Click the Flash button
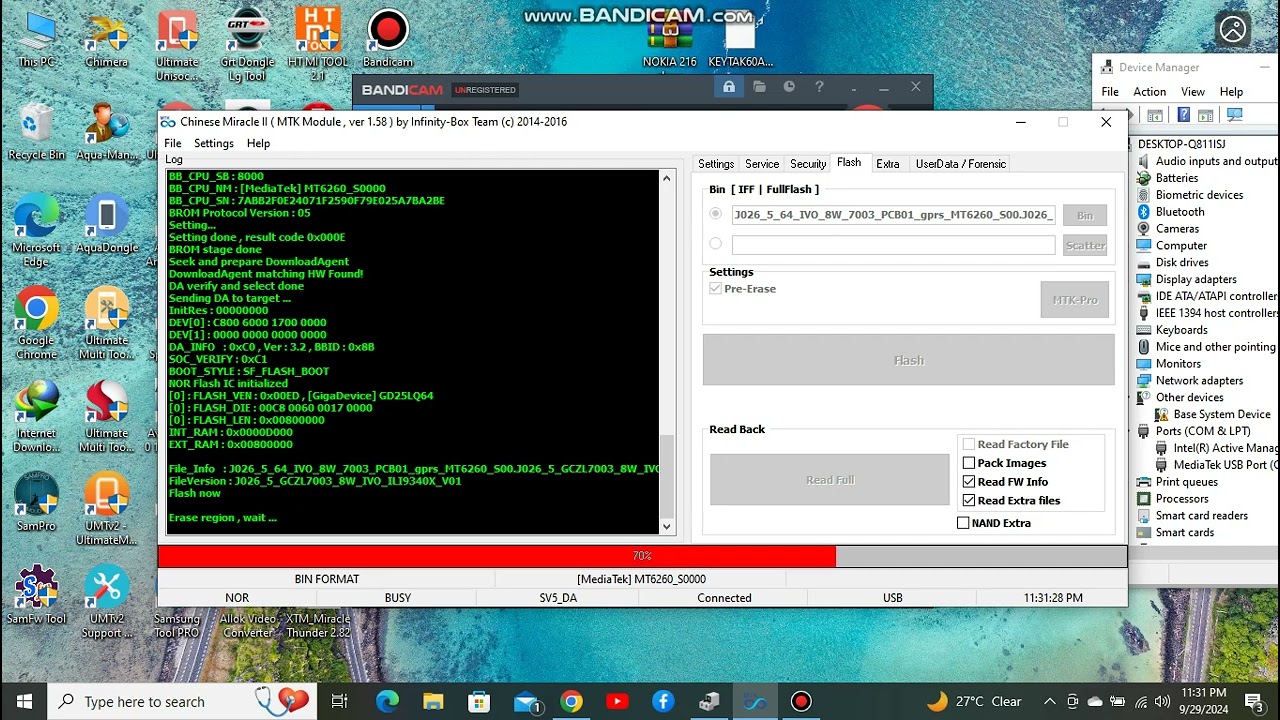Image resolution: width=1280 pixels, height=720 pixels. (909, 360)
